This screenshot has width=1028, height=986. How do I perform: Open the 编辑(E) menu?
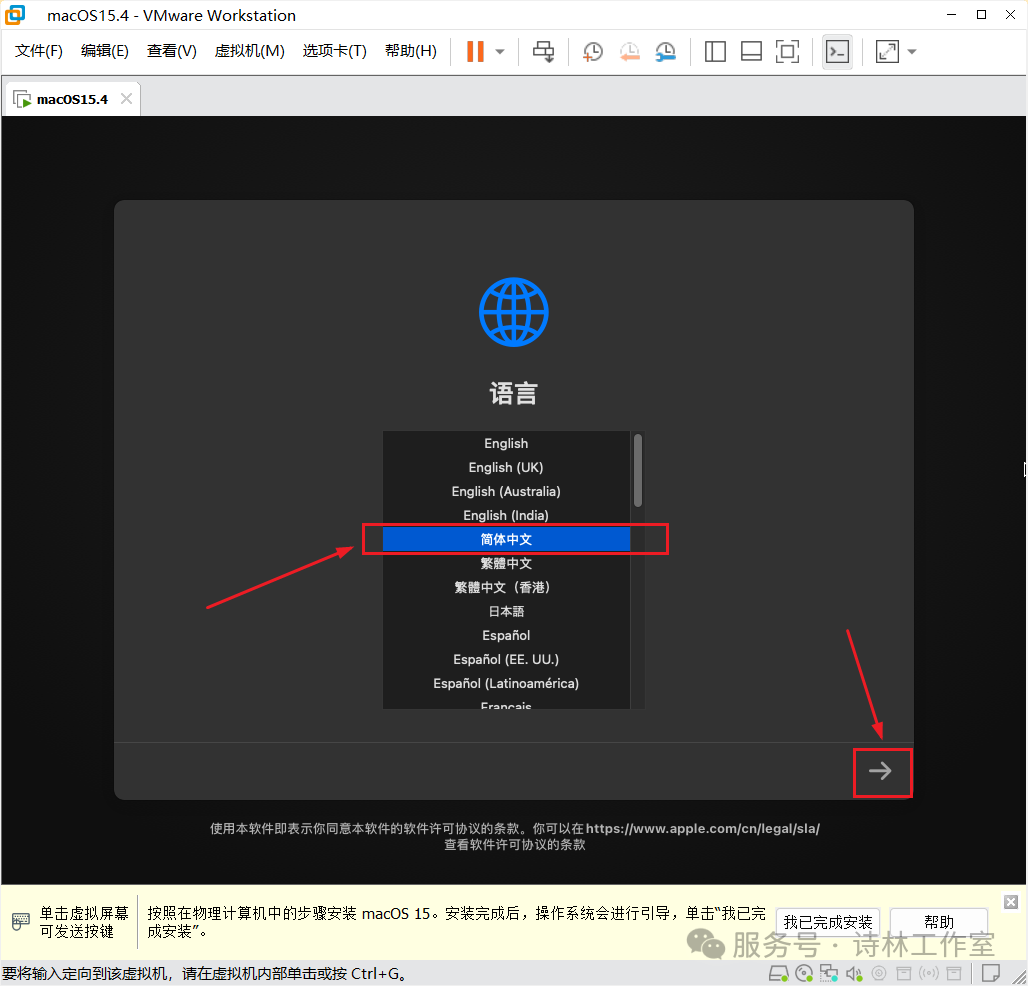105,51
